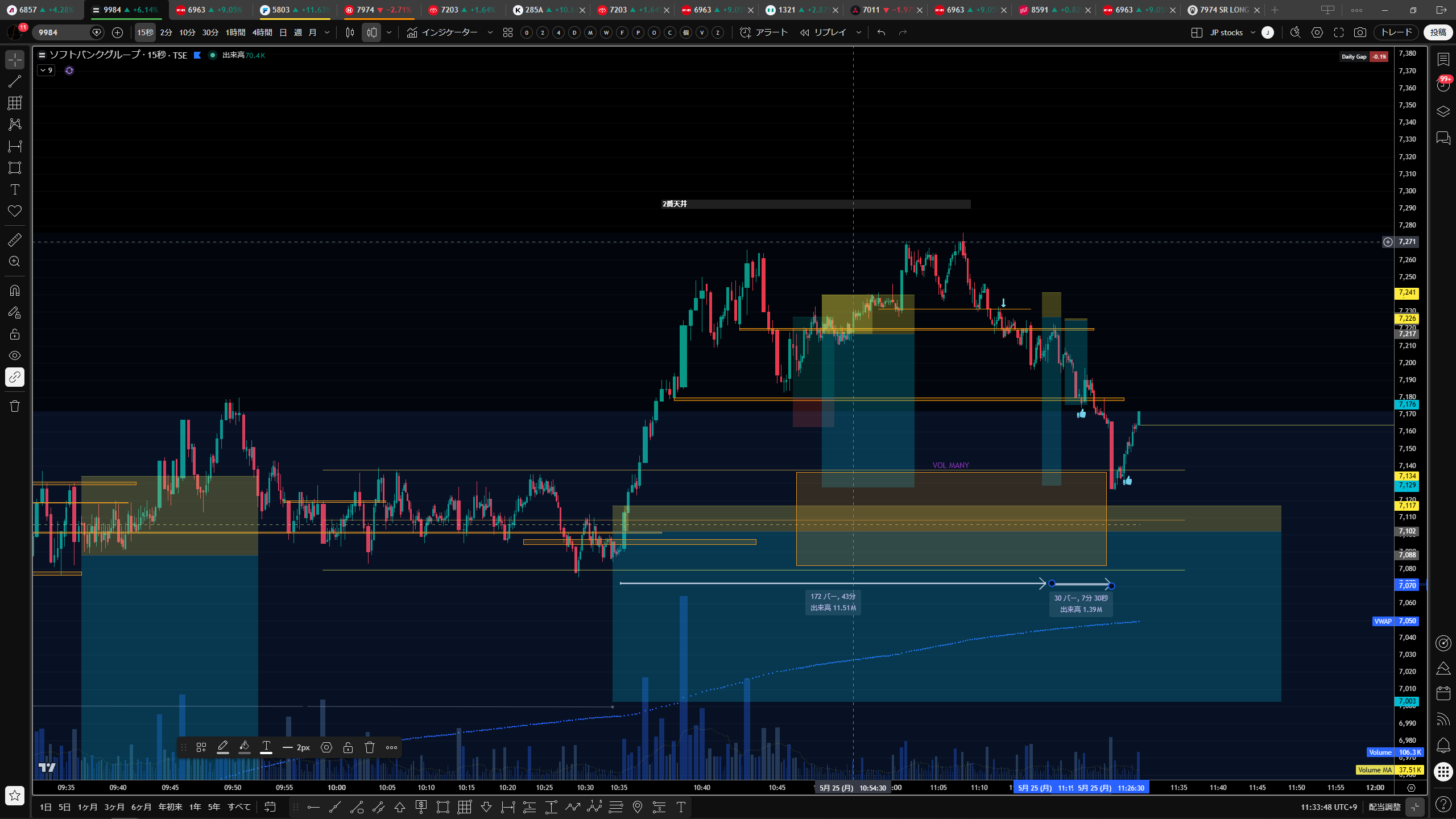Open the indicator templates grid icon
The width and height of the screenshot is (1456, 819).
(x=508, y=32)
